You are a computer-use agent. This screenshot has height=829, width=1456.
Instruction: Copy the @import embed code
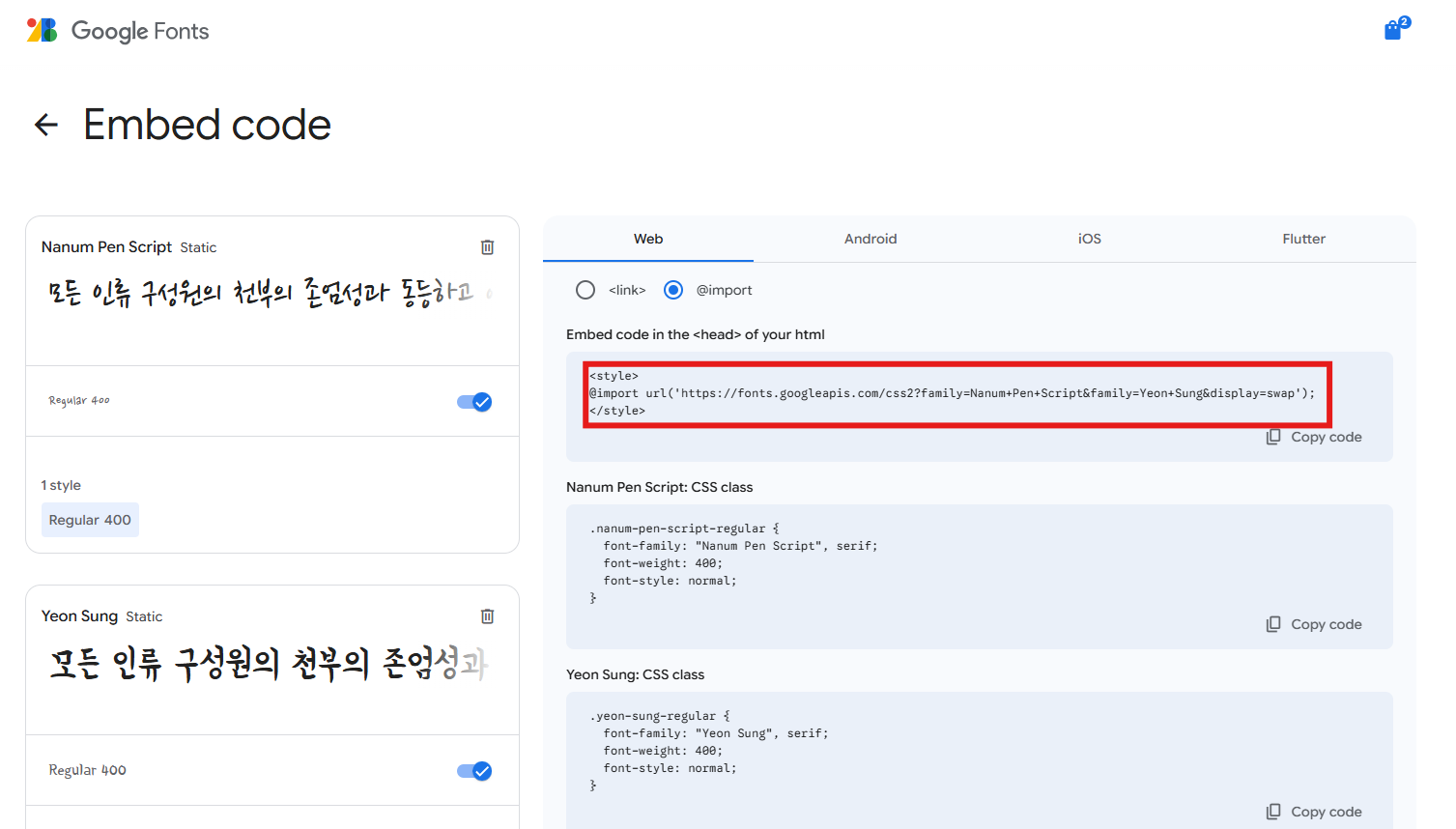[1314, 437]
